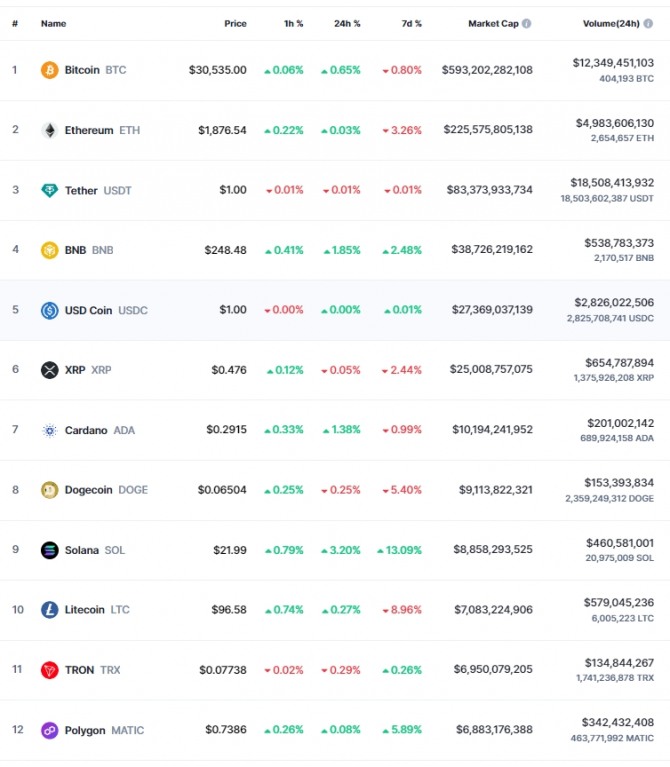Click the XRP black logo icon
670x767 pixels.
[49, 370]
